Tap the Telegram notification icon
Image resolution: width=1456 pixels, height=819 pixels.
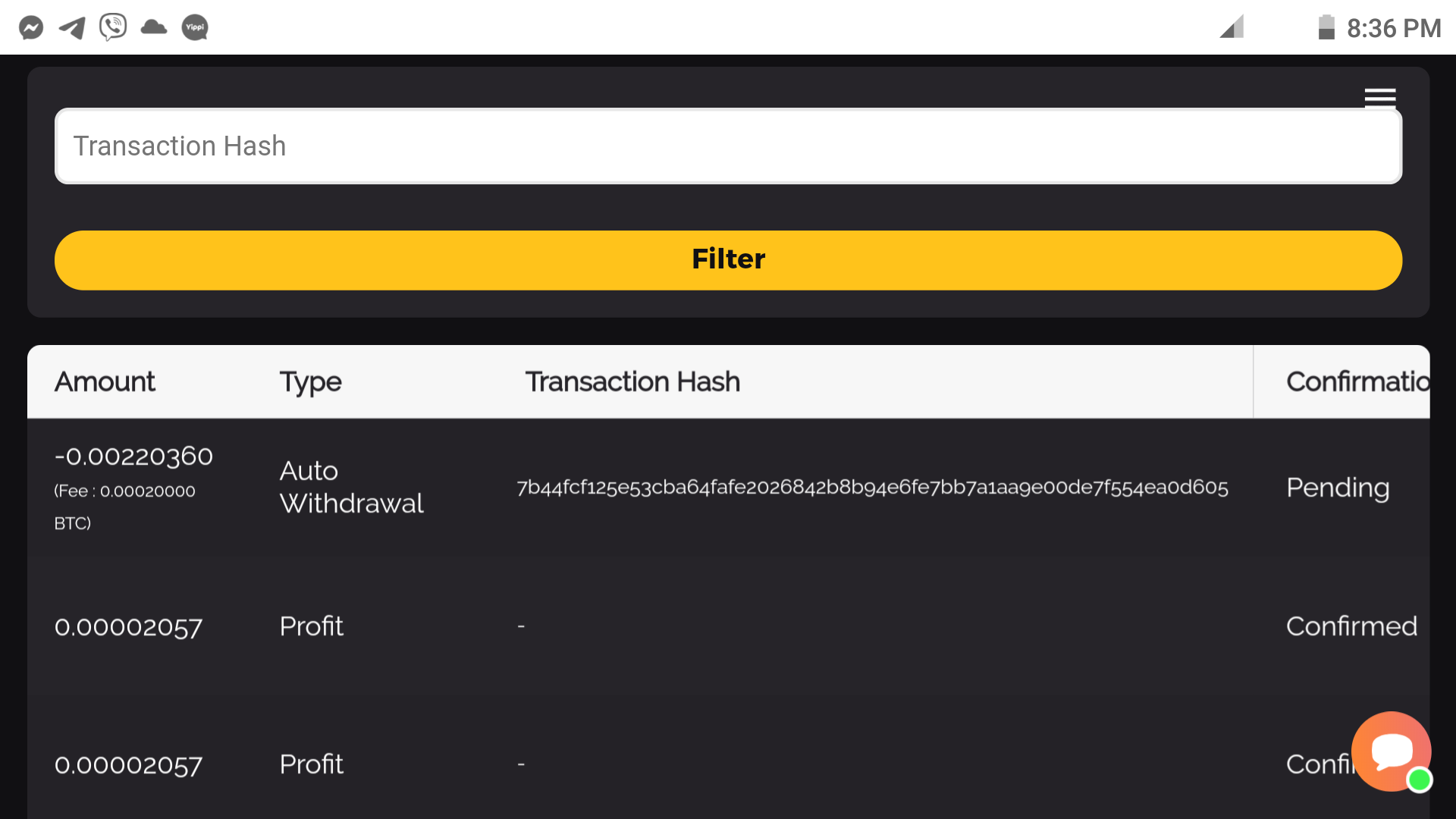[x=72, y=28]
